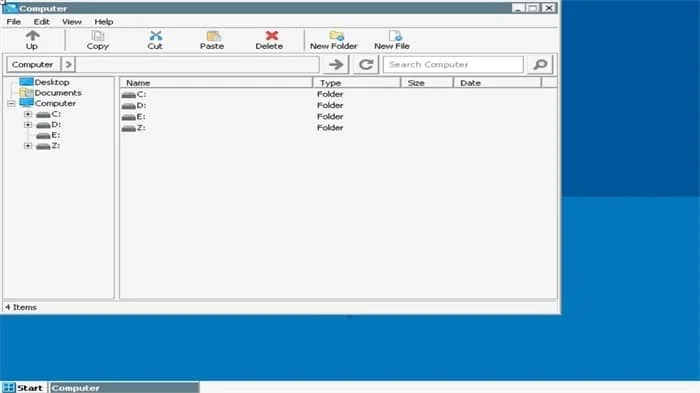The height and width of the screenshot is (393, 700).
Task: Select the E: drive icon in file list
Action: click(129, 117)
